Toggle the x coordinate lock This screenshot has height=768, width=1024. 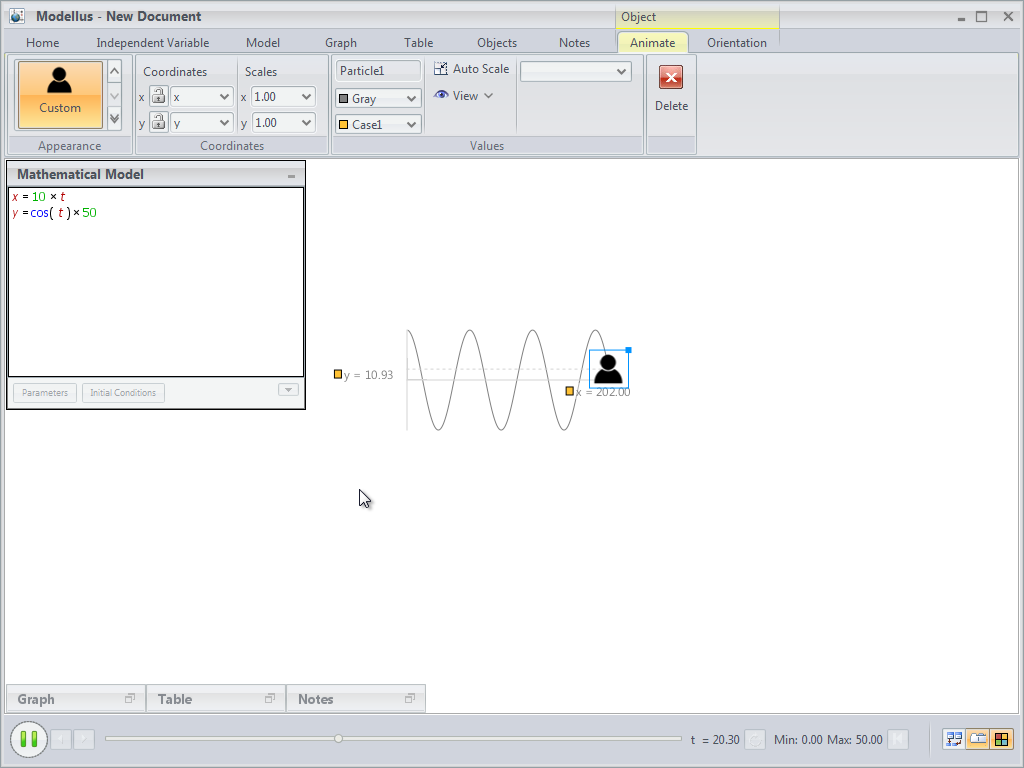158,96
